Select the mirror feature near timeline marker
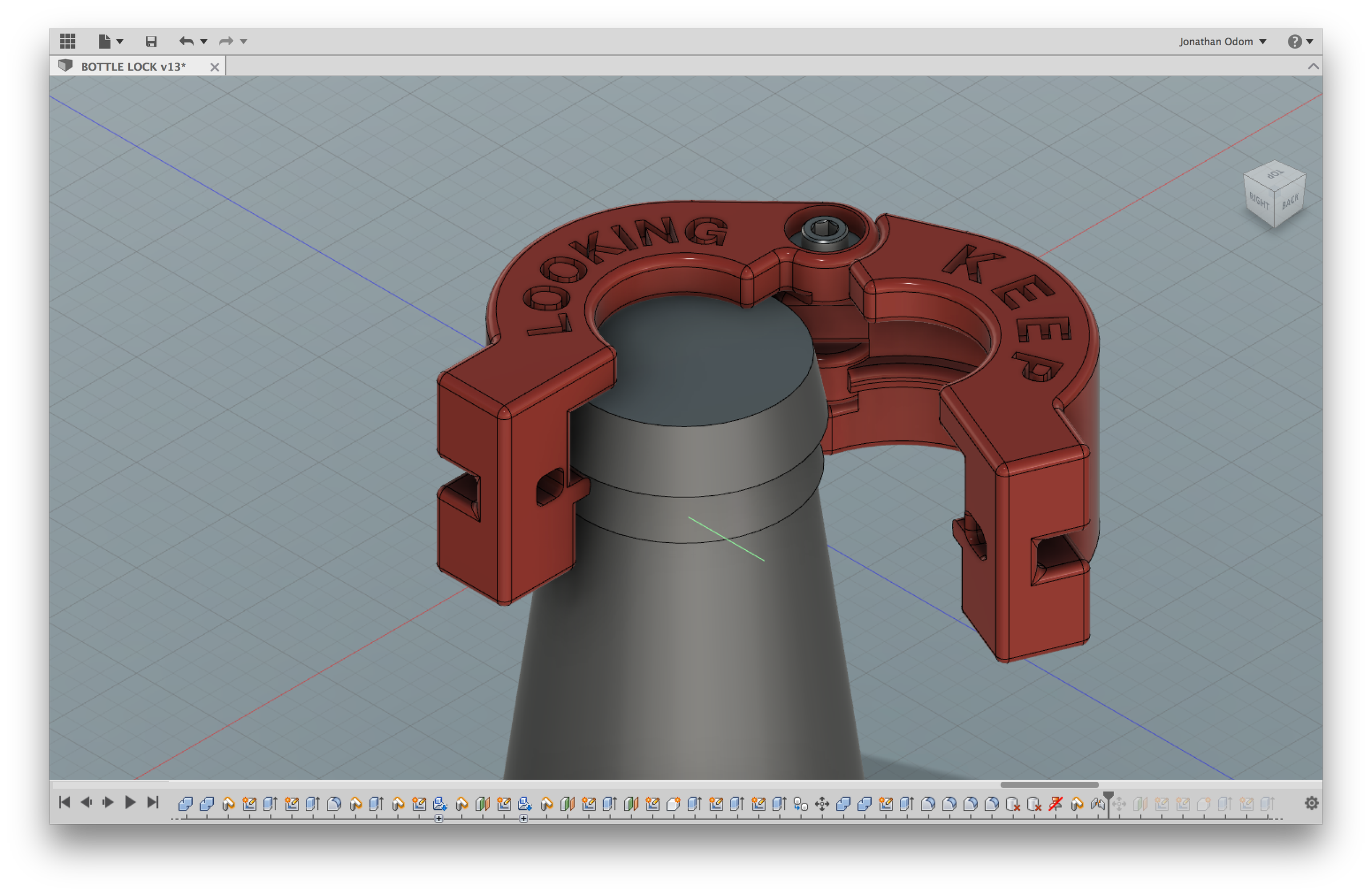This screenshot has width=1372, height=895. click(x=1098, y=803)
